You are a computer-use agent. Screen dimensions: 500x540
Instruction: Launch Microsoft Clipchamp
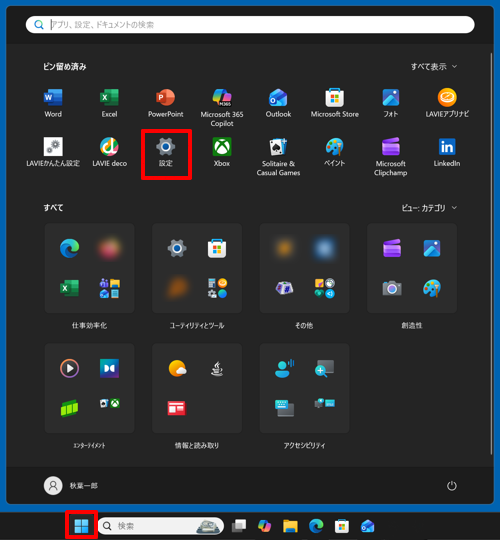(390, 157)
